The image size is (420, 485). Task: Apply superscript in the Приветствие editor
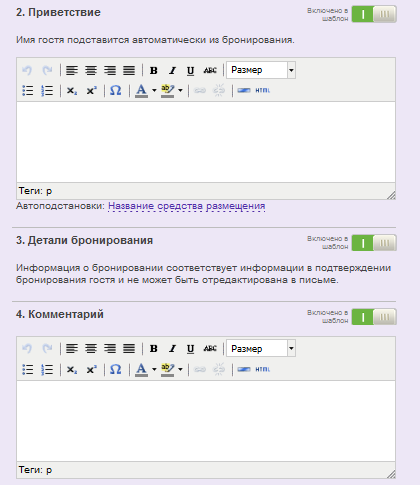[91, 90]
